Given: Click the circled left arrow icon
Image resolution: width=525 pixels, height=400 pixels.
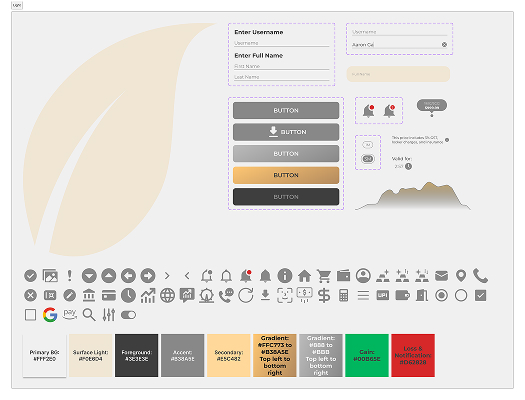Looking at the screenshot, I should click(x=128, y=276).
